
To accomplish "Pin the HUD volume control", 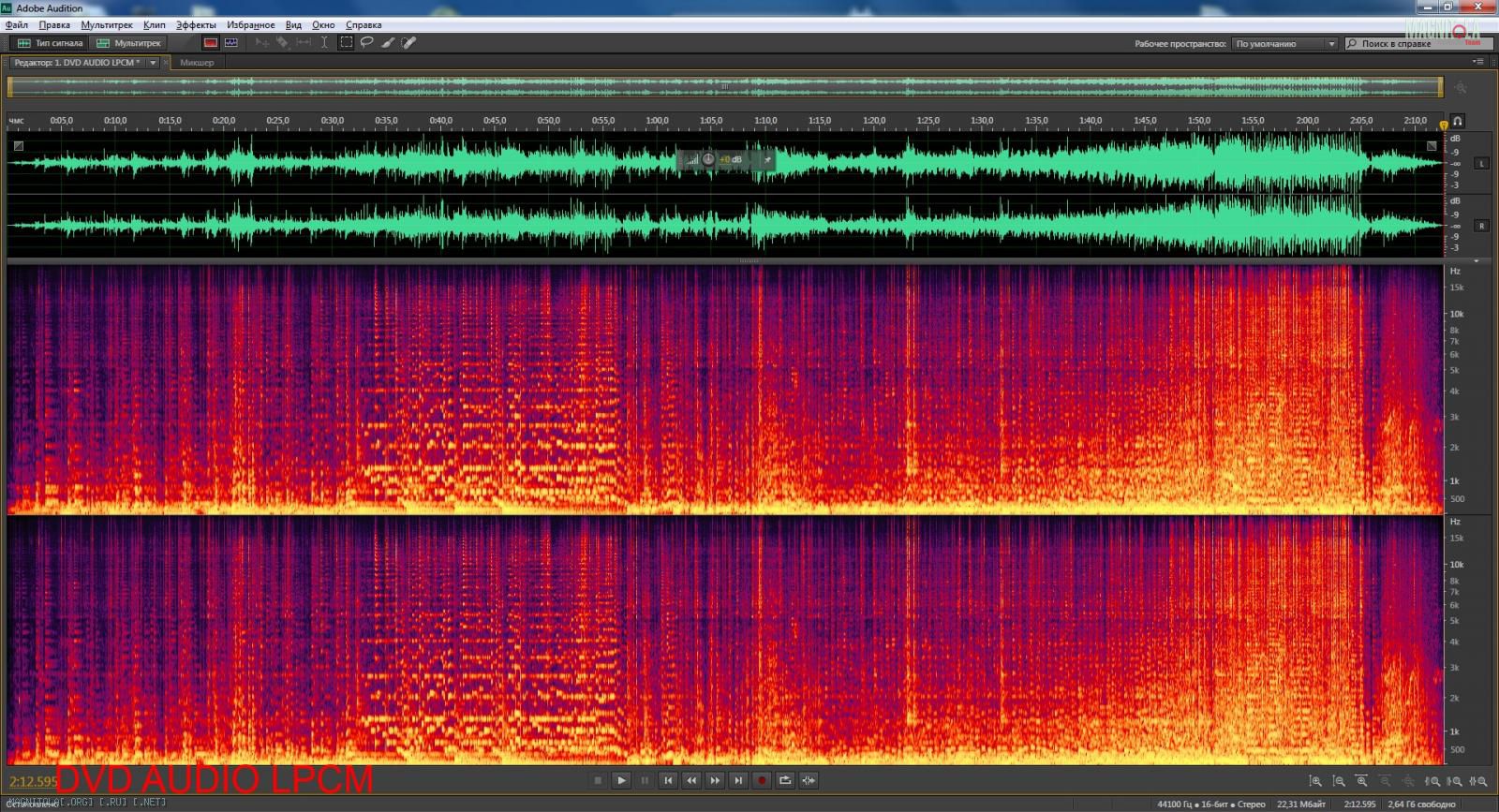I will pyautogui.click(x=767, y=160).
